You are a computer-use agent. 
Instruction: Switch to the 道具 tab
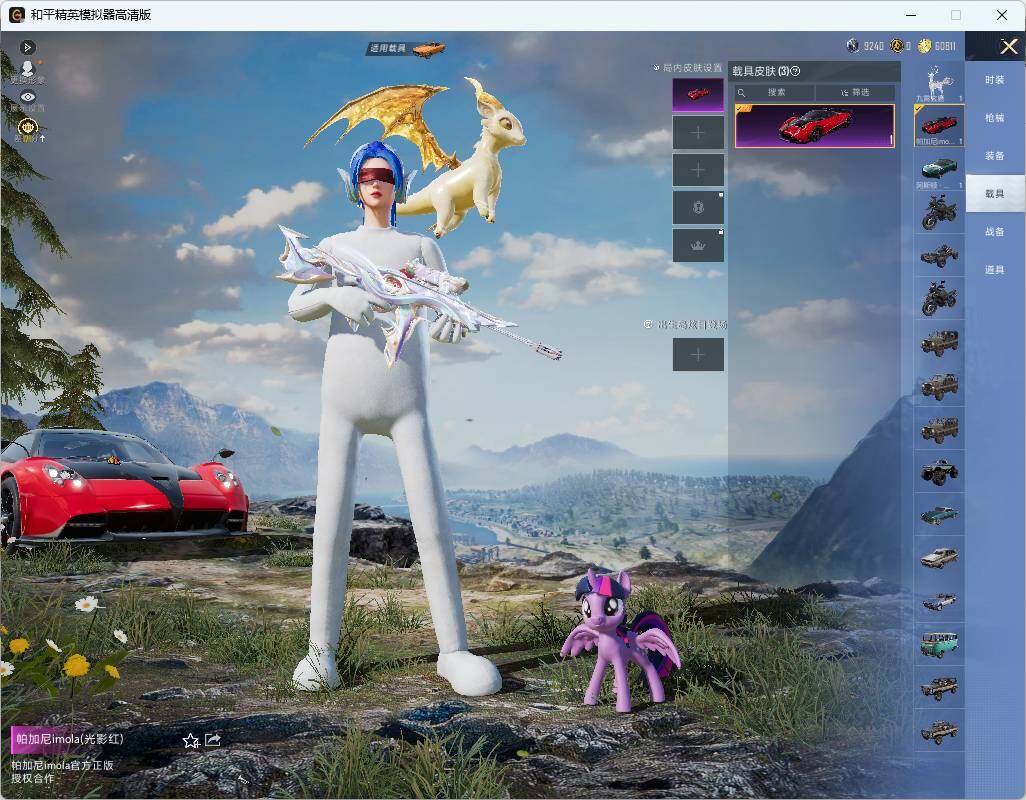[995, 270]
